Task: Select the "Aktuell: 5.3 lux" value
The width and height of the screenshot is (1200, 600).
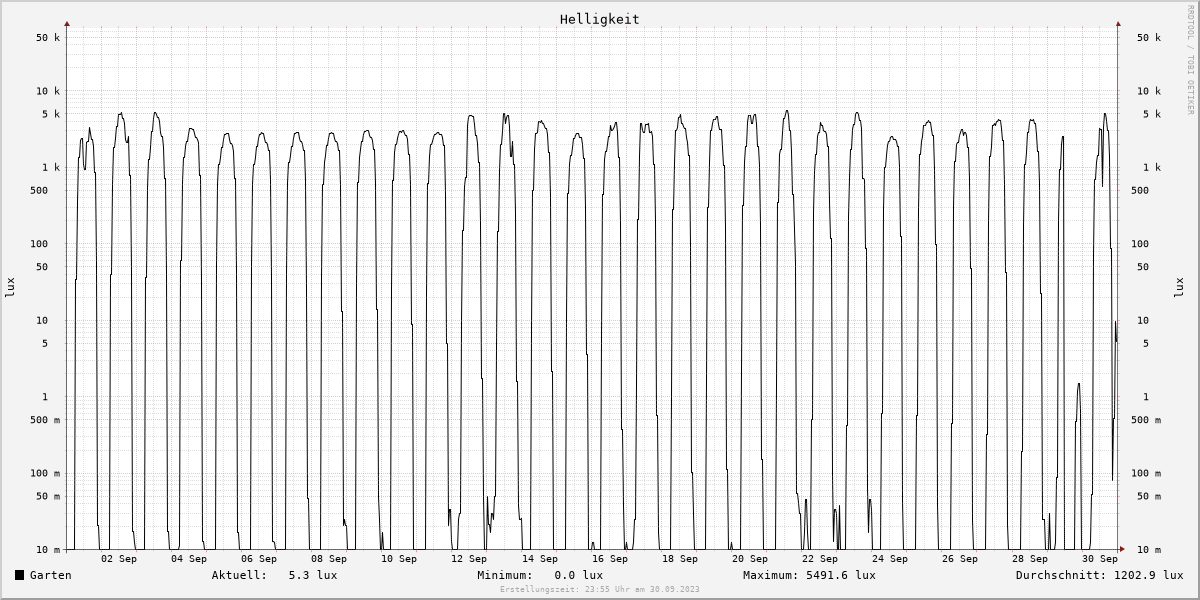Action: coord(275,575)
